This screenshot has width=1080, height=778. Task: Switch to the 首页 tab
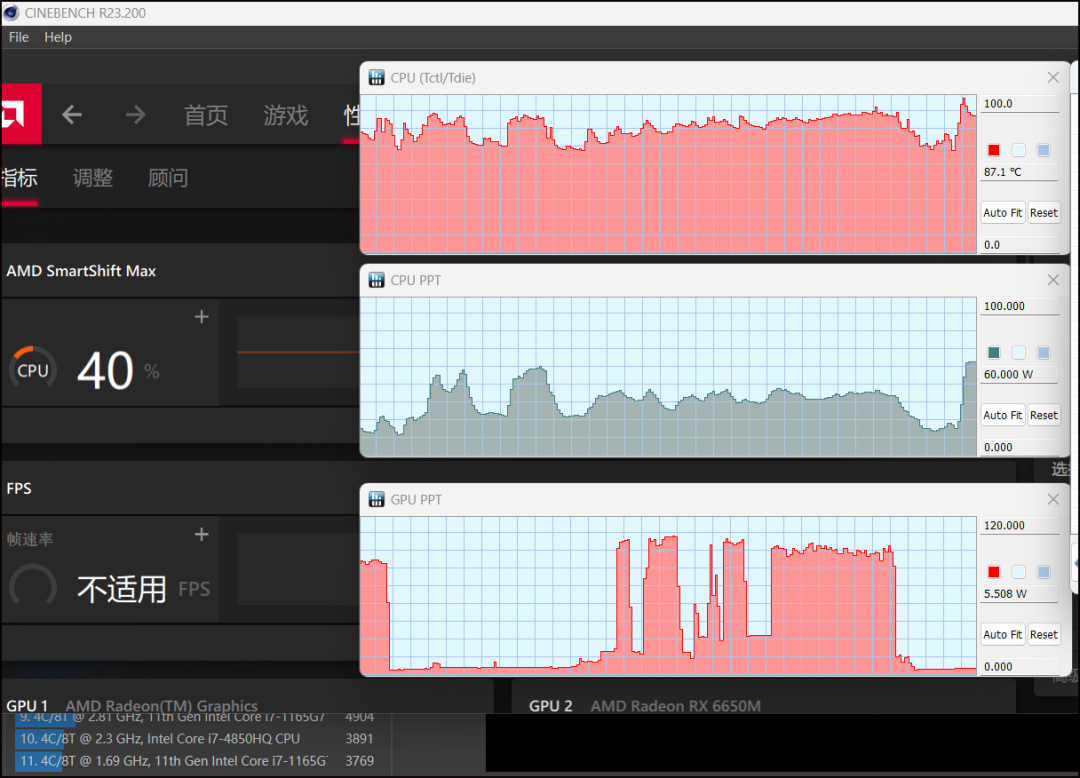pos(206,115)
